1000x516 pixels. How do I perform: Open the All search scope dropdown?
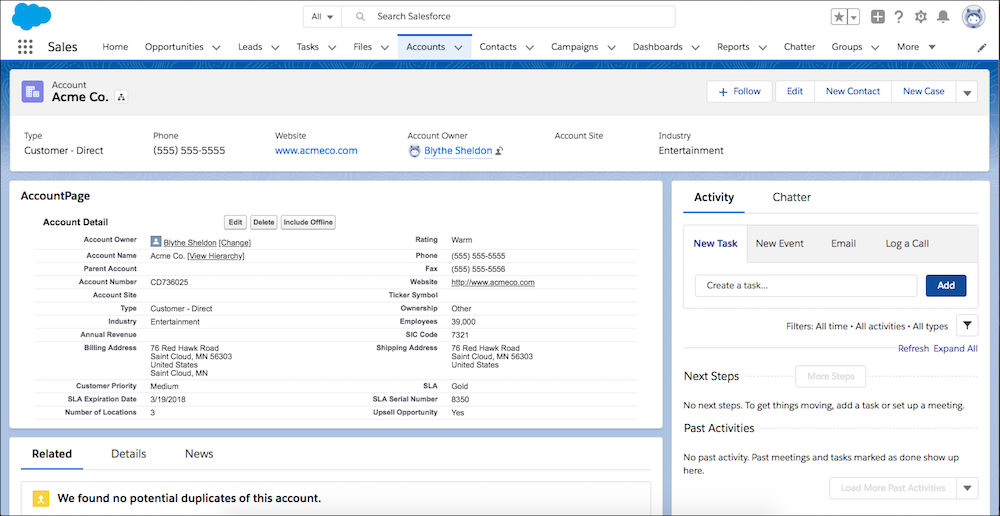(x=322, y=17)
